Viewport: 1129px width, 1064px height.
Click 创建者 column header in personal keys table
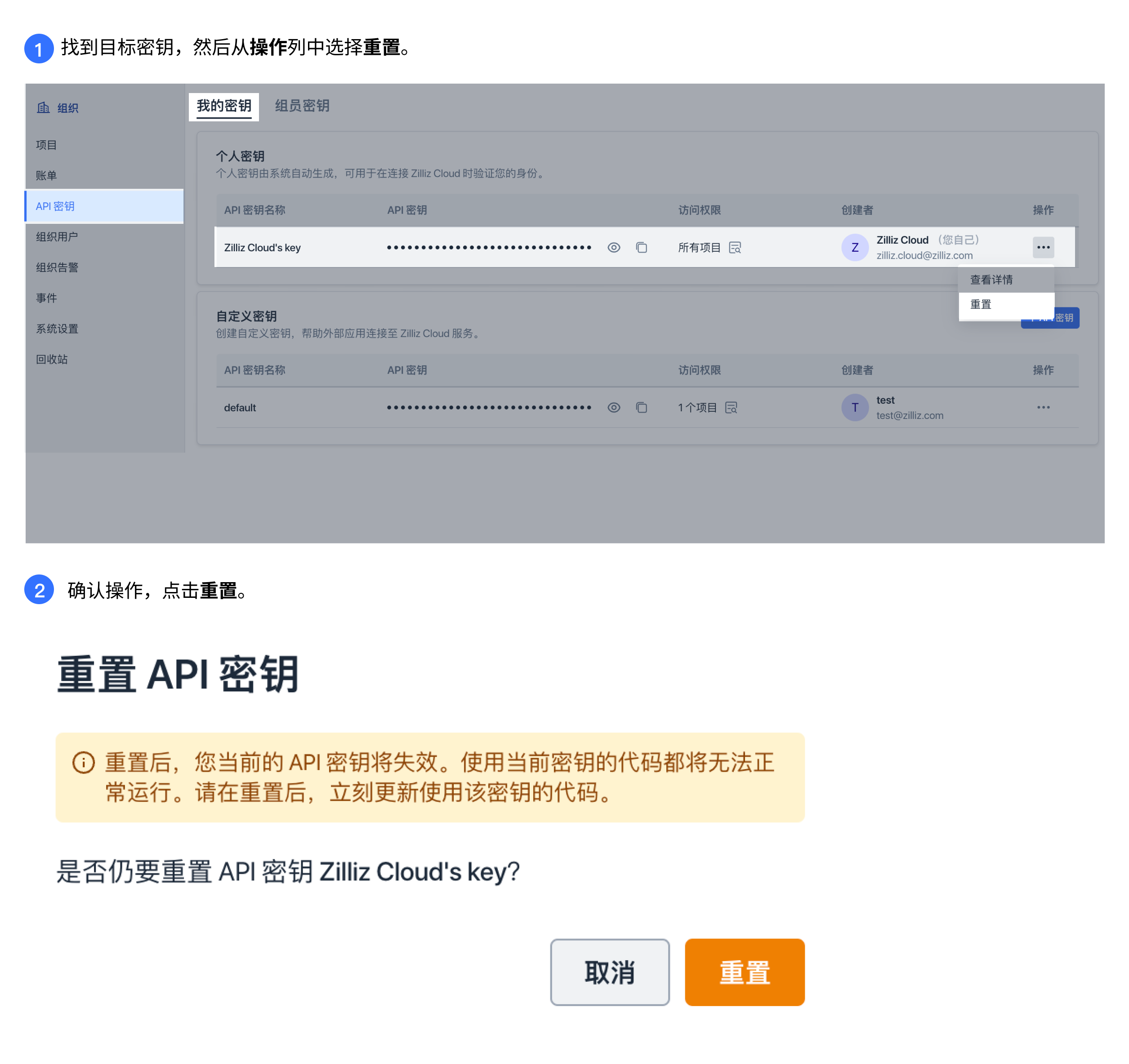[857, 210]
